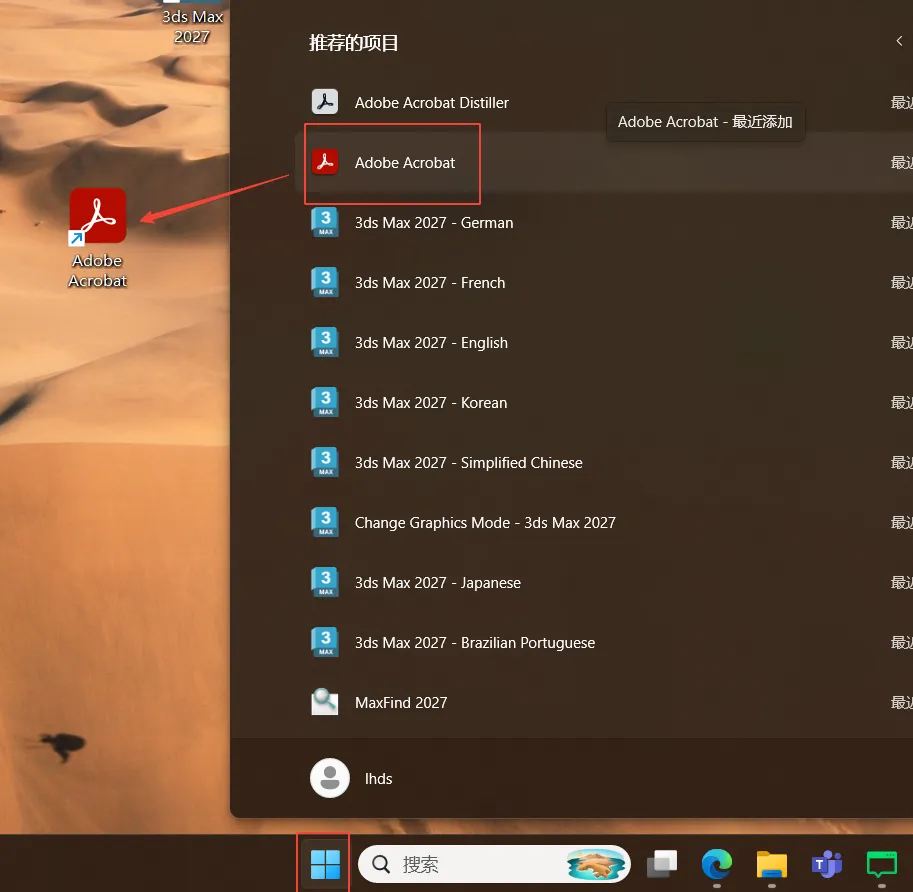The image size is (913, 892).
Task: Click the taskbar search box
Action: pyautogui.click(x=494, y=864)
